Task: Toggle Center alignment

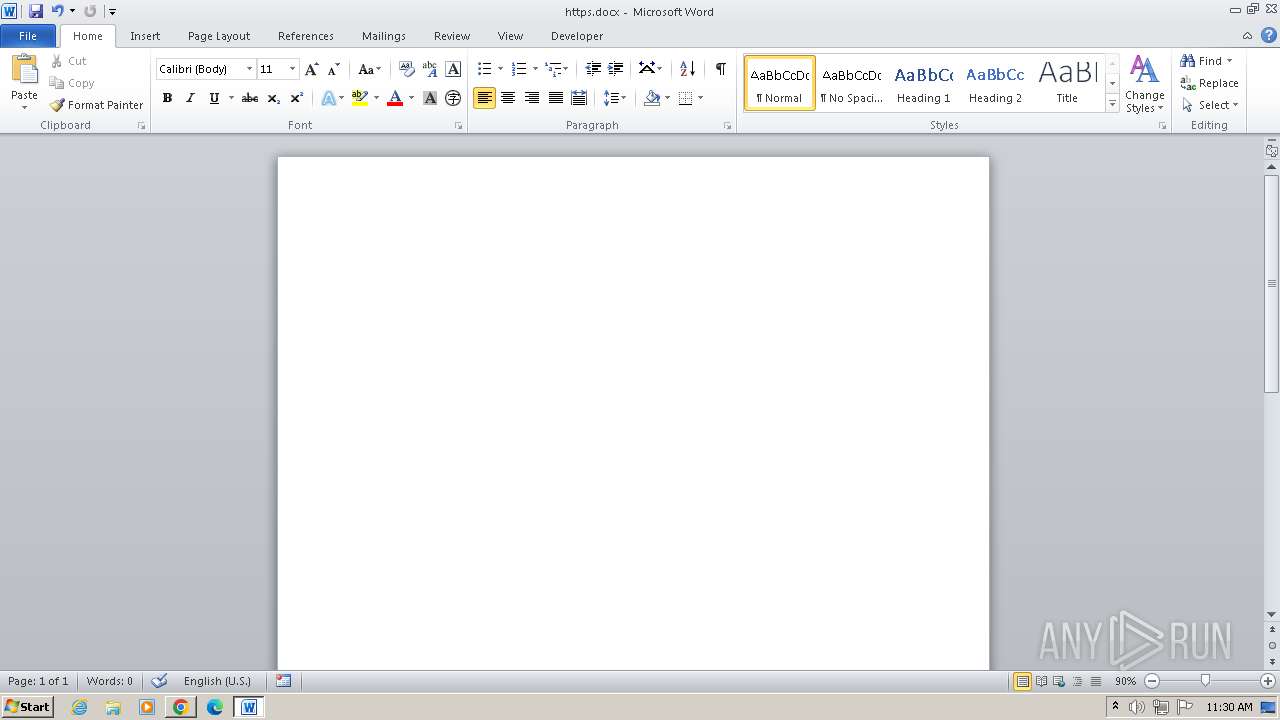Action: point(508,98)
